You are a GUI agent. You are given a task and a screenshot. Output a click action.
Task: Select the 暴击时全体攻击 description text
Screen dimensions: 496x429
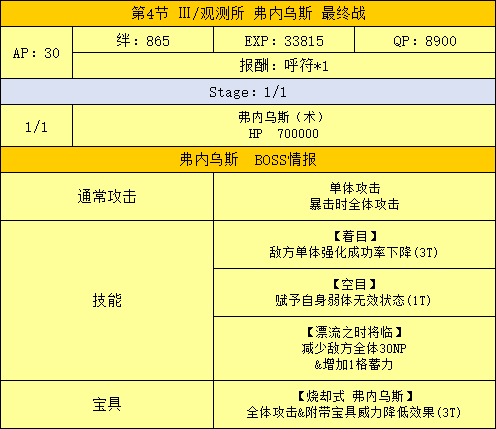coord(354,204)
